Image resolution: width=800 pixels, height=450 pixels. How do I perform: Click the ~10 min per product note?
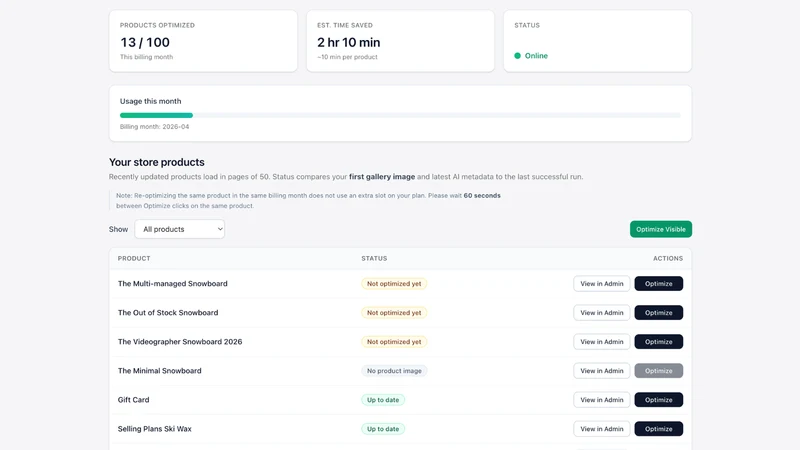tap(347, 57)
